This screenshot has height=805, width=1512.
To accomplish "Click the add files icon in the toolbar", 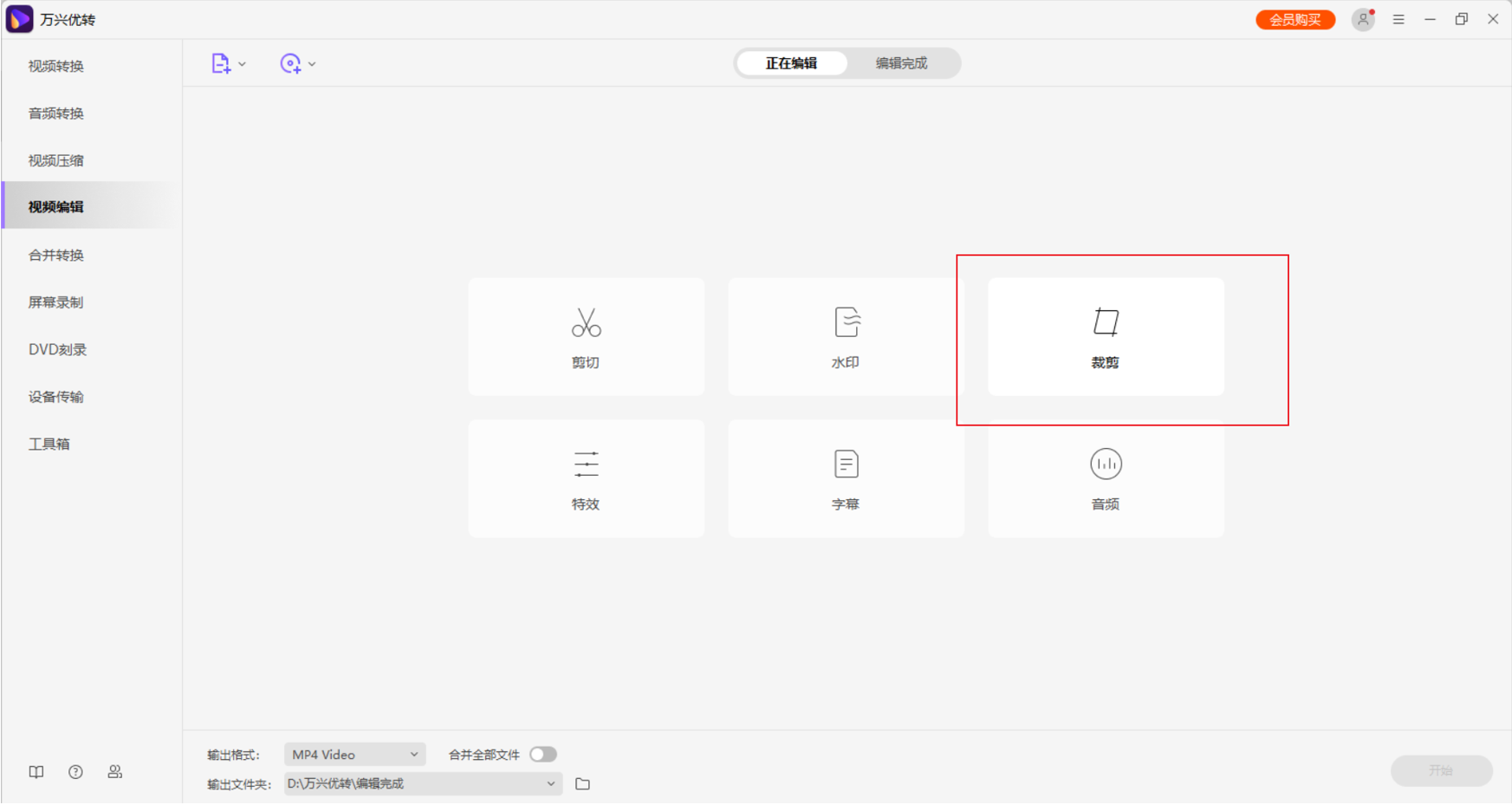I will (x=220, y=62).
